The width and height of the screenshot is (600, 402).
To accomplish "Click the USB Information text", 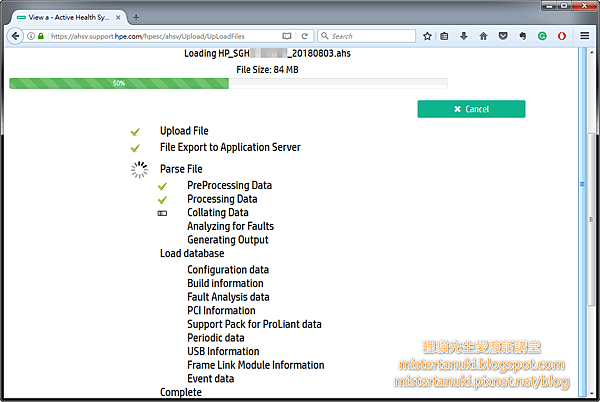I will [x=223, y=352].
